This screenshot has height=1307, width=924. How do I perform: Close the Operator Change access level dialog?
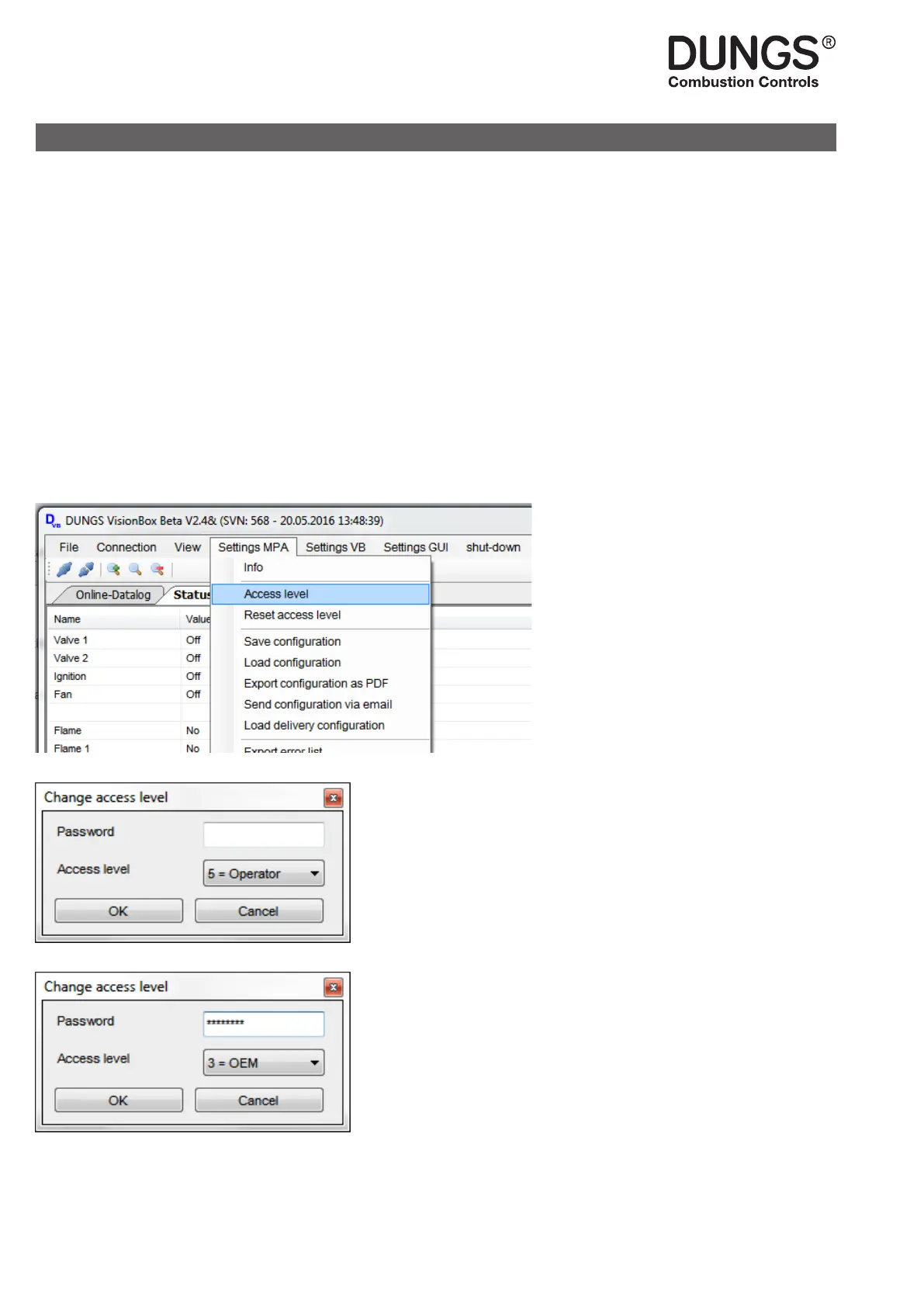click(x=334, y=798)
